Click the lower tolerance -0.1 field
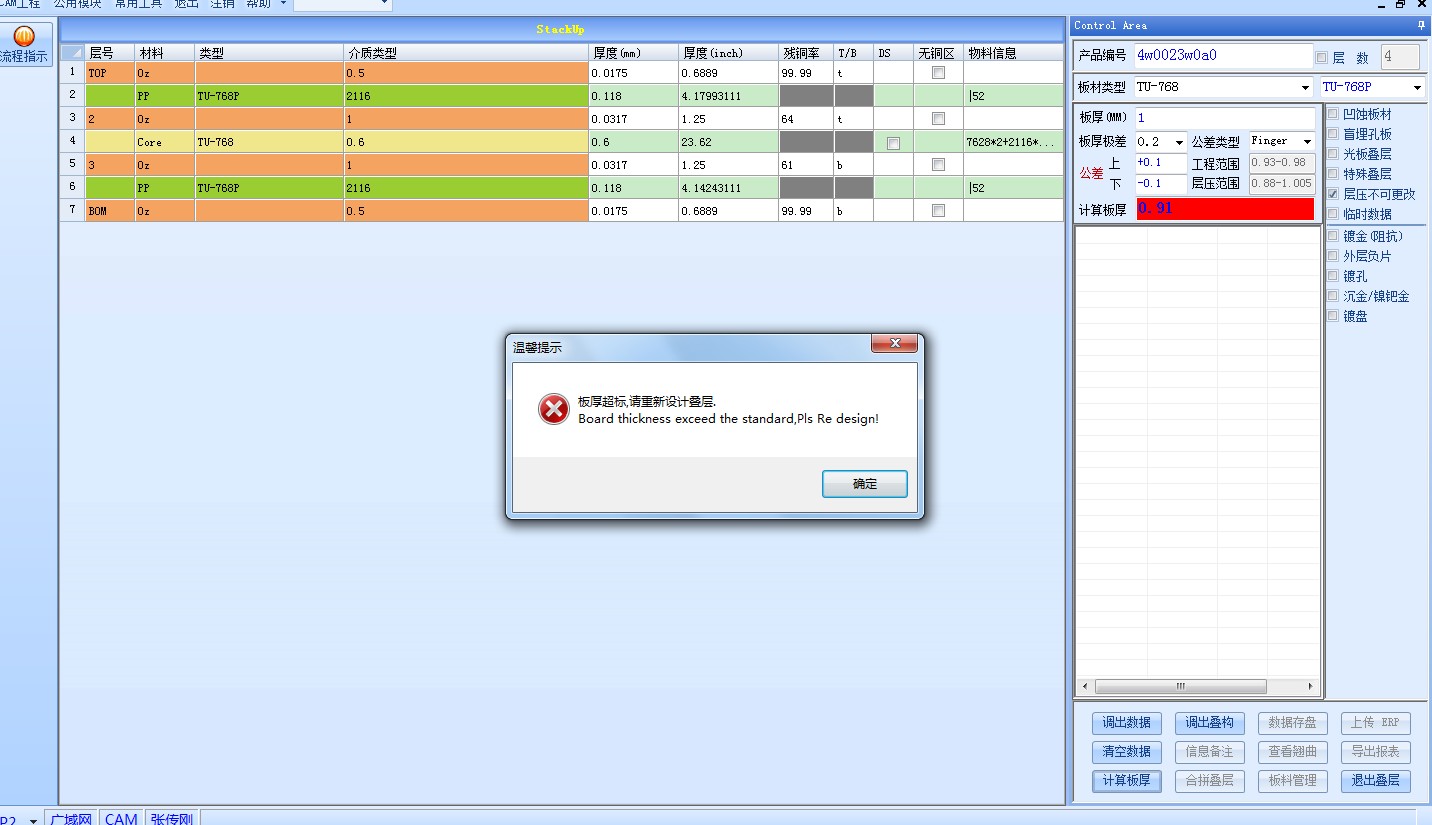The width and height of the screenshot is (1432, 825). coord(1161,183)
